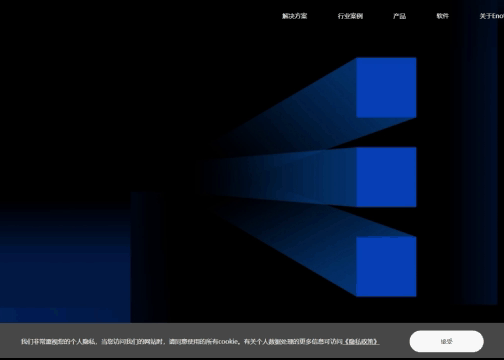
Task: Click the top blue square graphic
Action: (386, 88)
